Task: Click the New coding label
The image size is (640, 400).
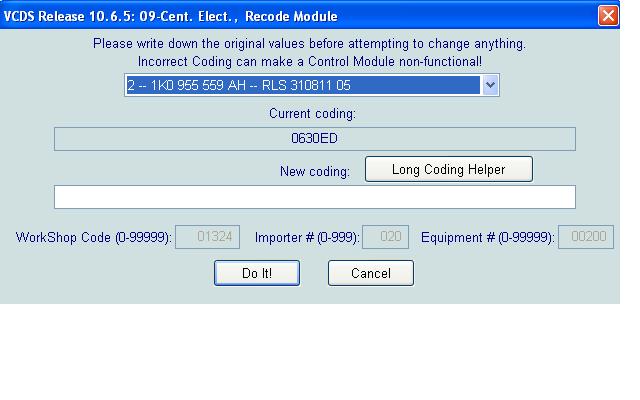Action: click(x=315, y=171)
